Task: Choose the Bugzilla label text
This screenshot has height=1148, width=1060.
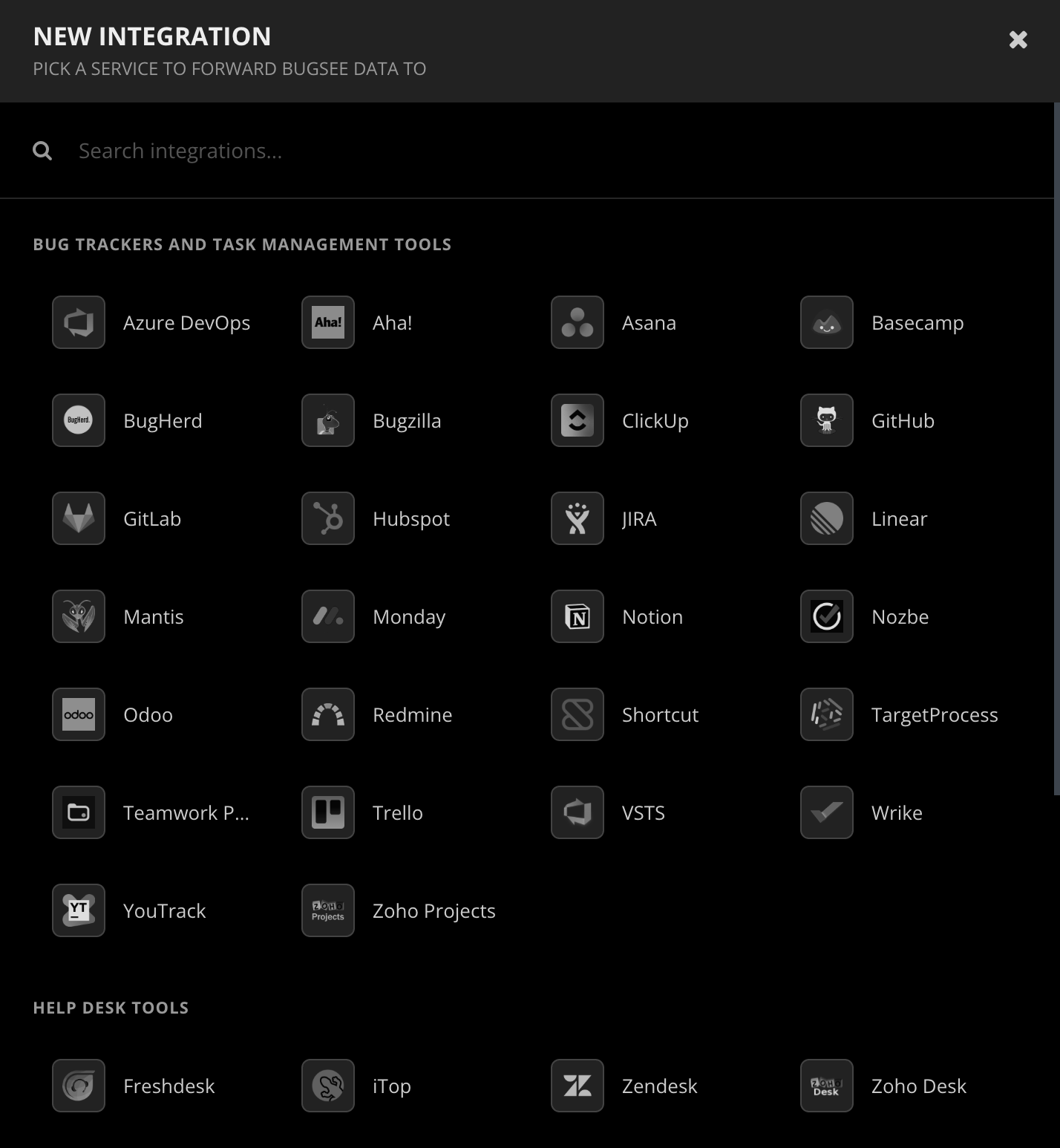Action: click(x=407, y=421)
